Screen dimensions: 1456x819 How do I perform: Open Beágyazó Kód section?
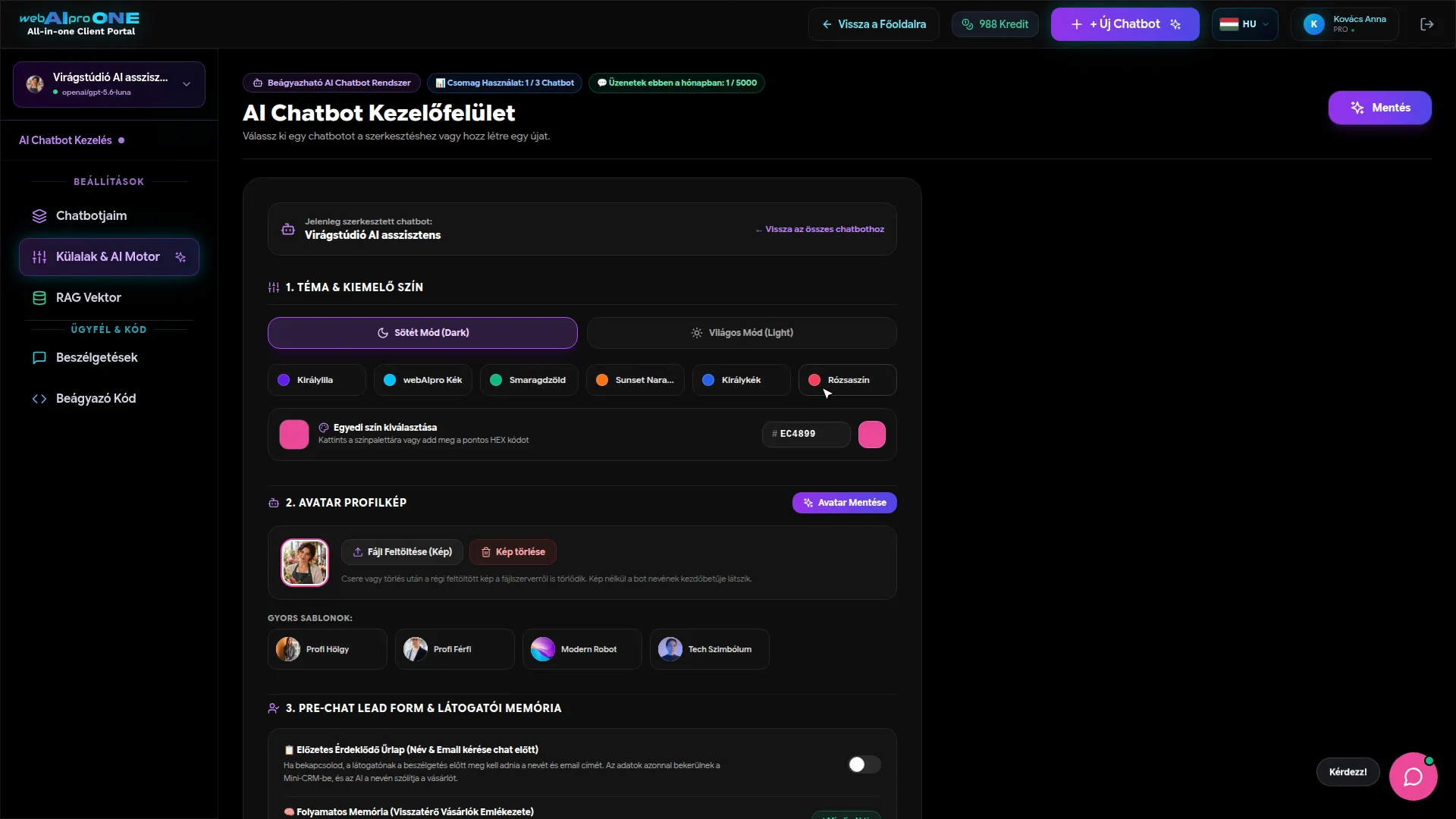109,399
